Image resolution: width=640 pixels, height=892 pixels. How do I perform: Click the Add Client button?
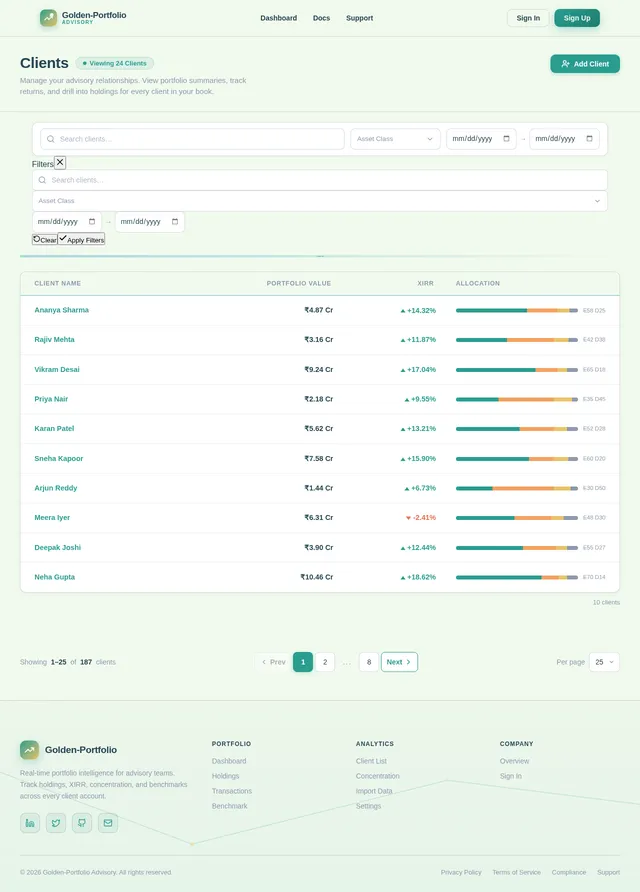point(585,64)
